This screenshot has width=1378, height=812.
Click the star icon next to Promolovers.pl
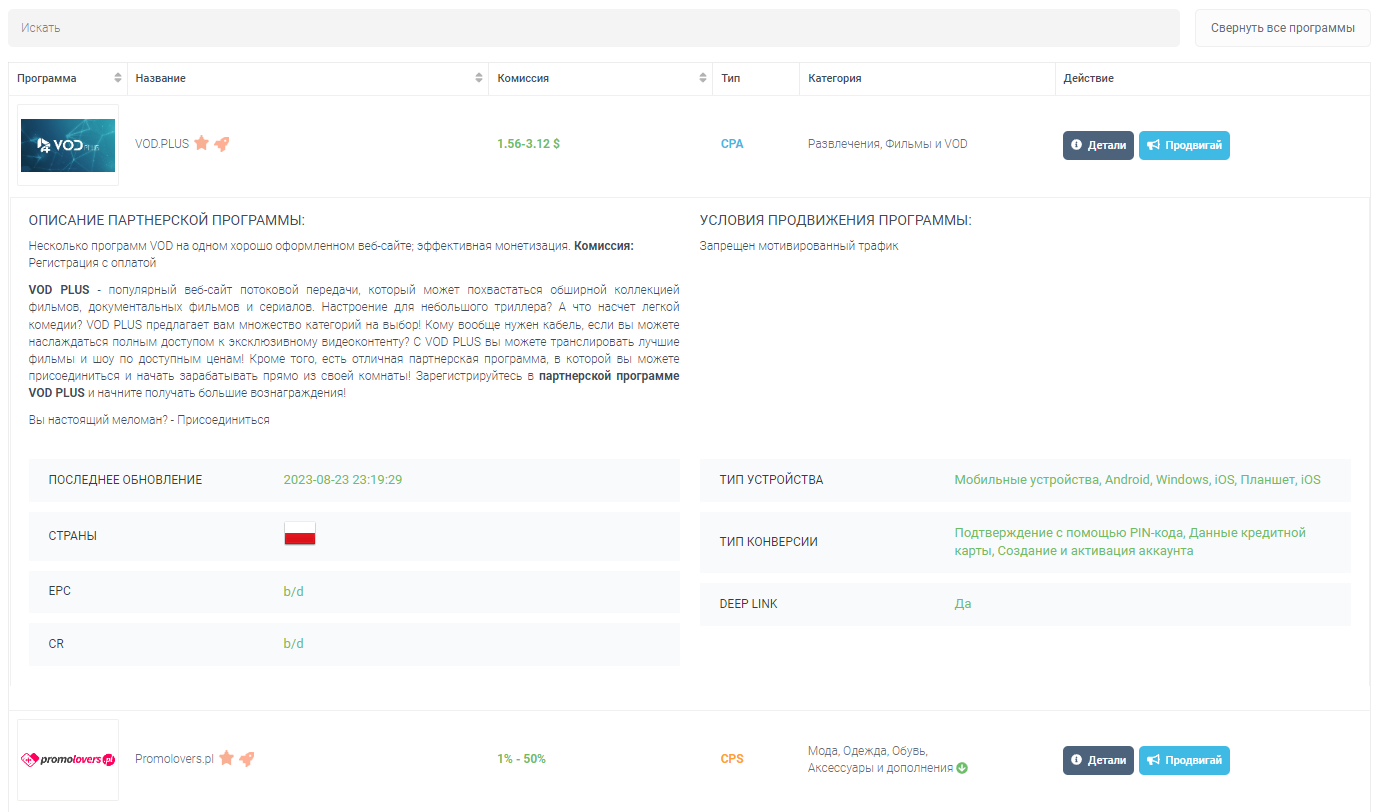pyautogui.click(x=227, y=758)
